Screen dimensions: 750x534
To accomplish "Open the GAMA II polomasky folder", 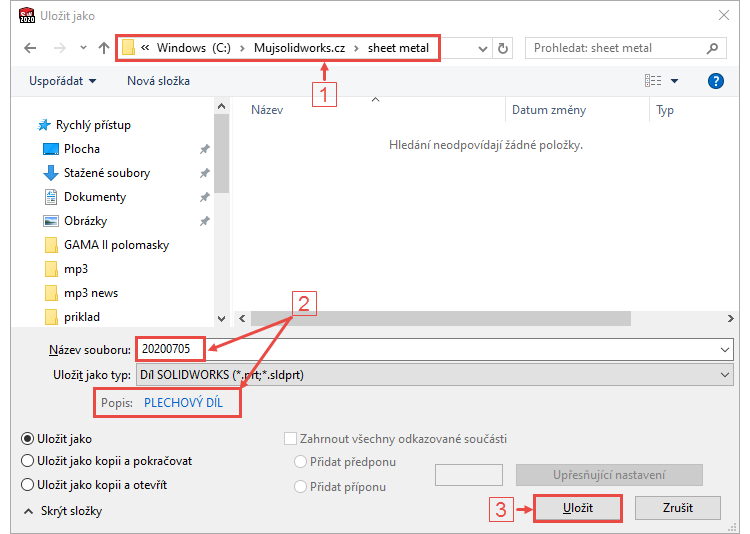I will [107, 245].
